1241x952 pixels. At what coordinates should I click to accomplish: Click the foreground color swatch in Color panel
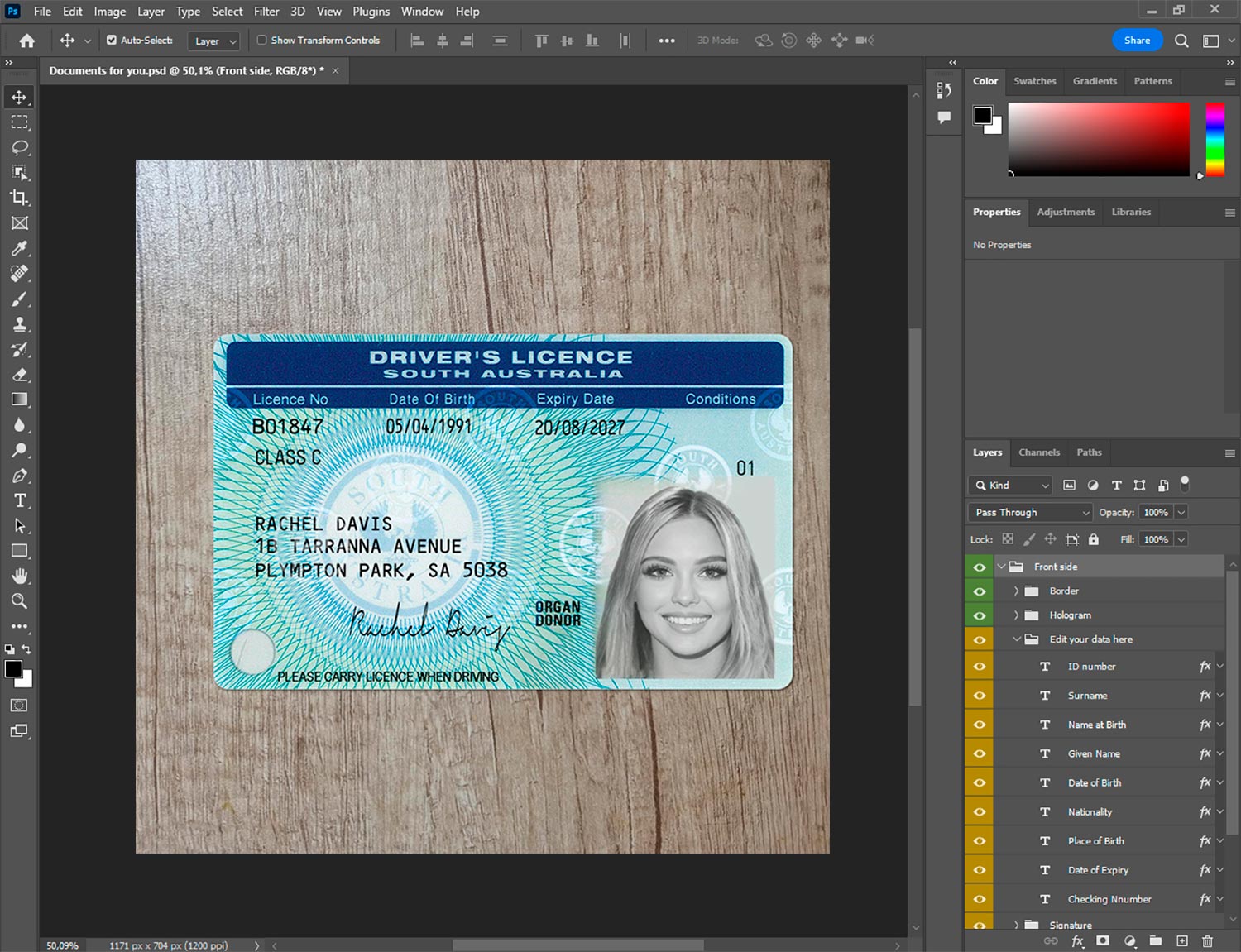pyautogui.click(x=982, y=115)
